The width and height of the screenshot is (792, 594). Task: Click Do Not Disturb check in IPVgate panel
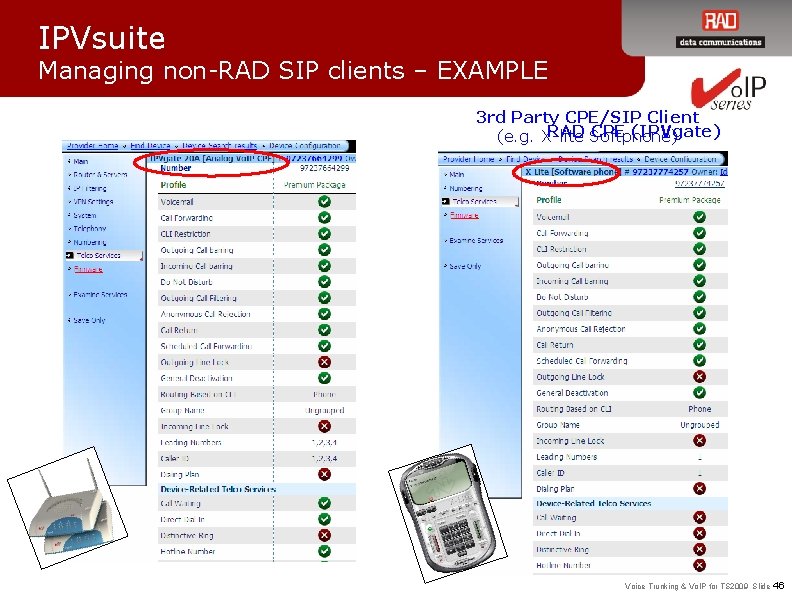pos(324,281)
